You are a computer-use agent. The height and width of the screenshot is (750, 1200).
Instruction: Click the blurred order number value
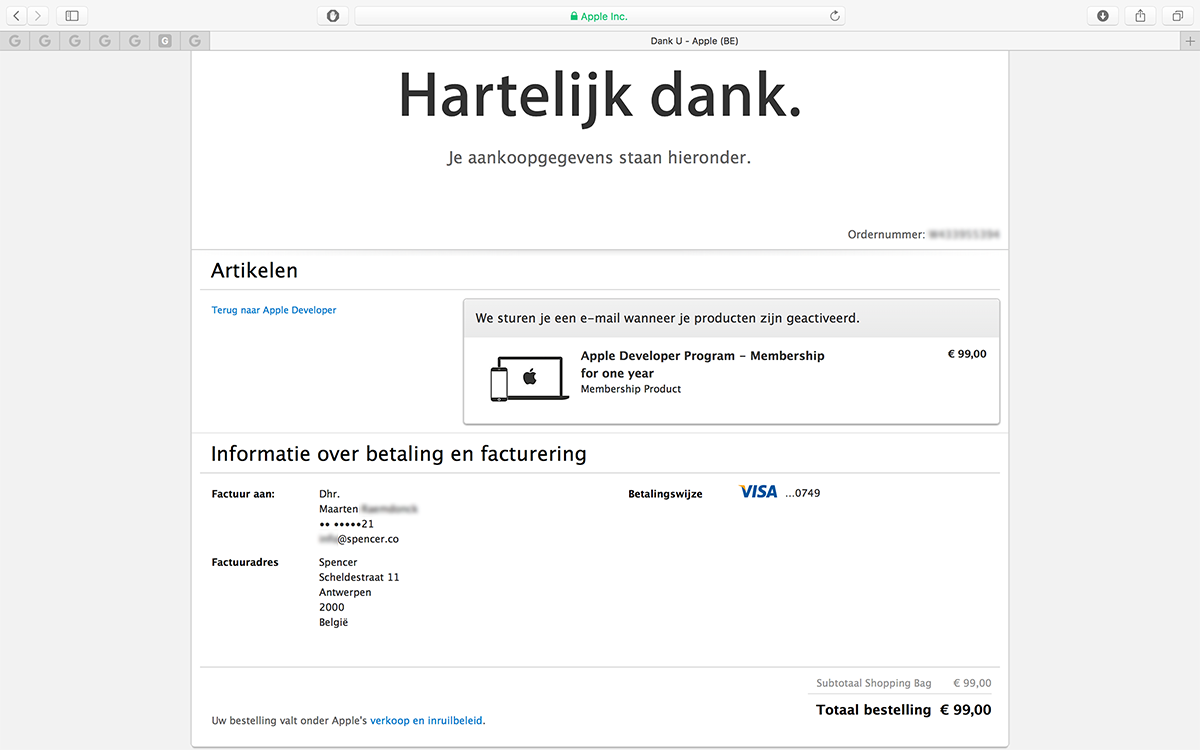tap(964, 235)
